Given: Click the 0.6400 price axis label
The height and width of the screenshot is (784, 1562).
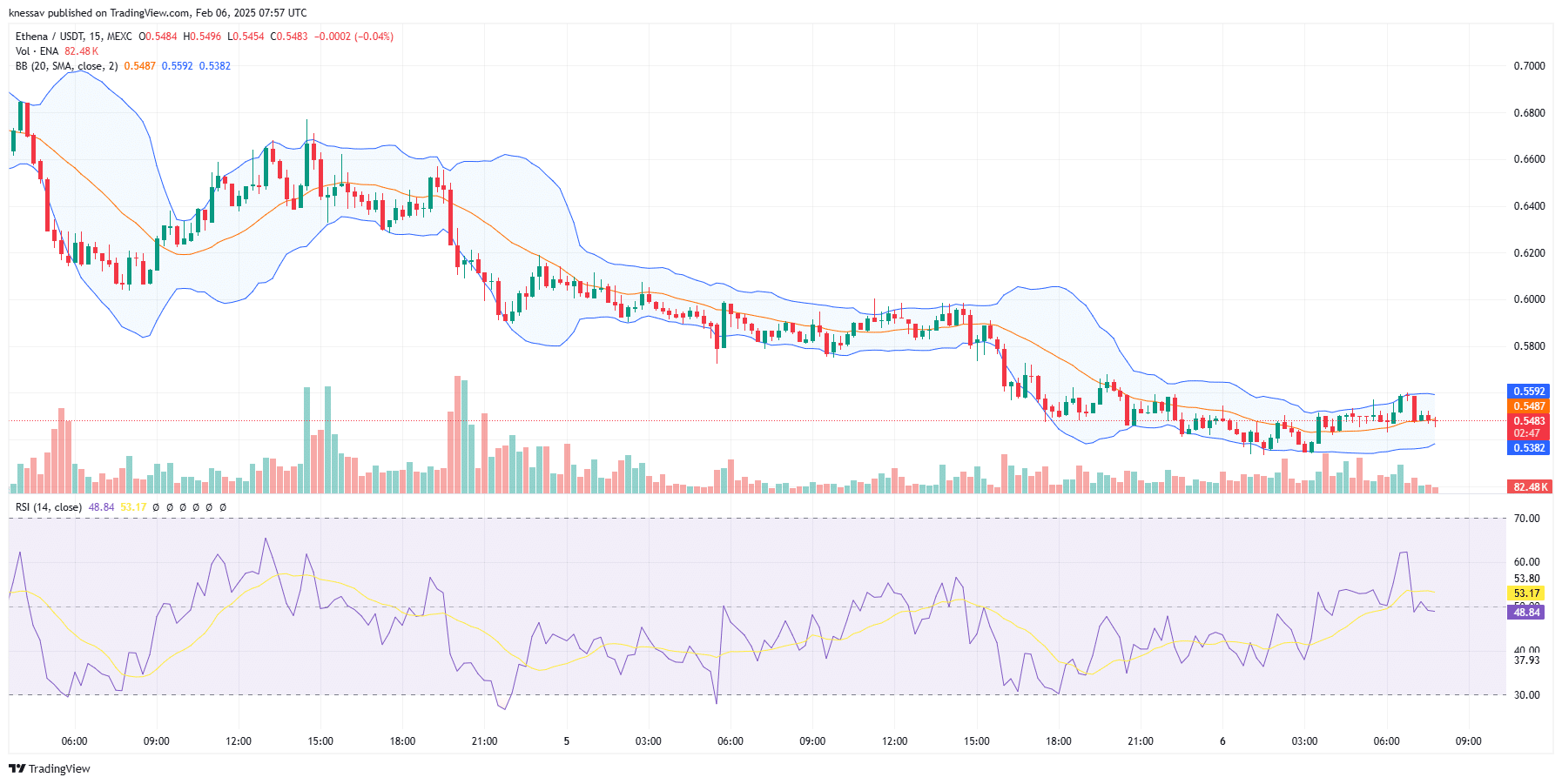Looking at the screenshot, I should click(1529, 206).
